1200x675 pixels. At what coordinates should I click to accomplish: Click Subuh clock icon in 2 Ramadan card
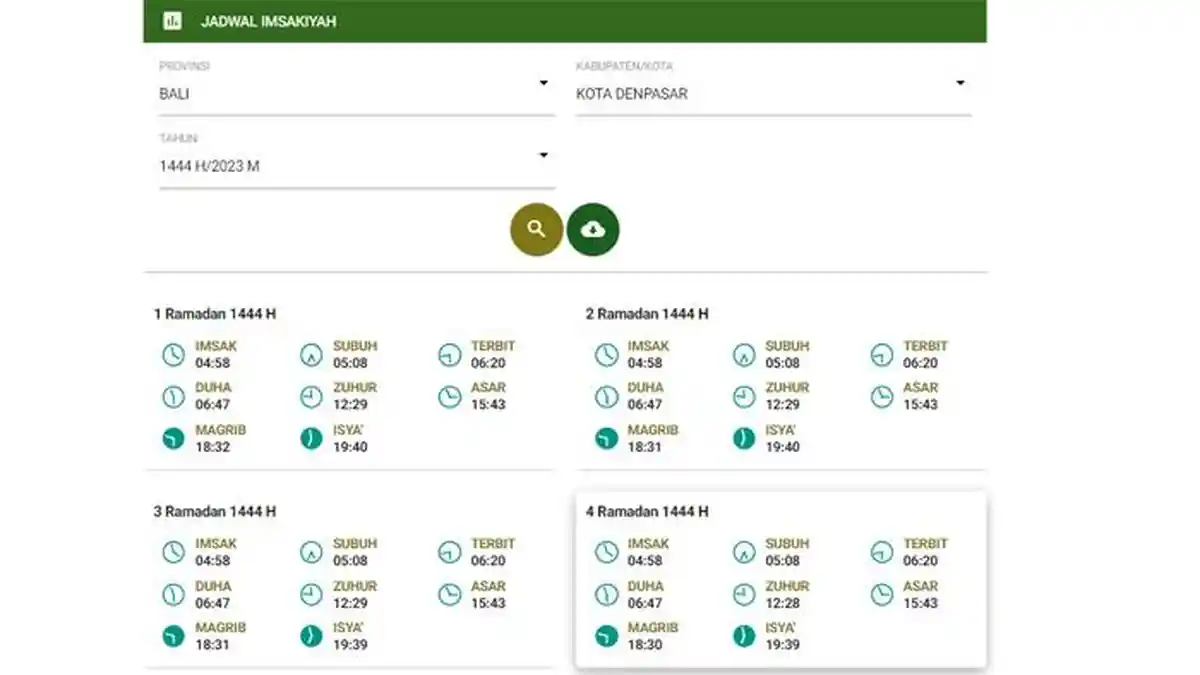pyautogui.click(x=744, y=355)
